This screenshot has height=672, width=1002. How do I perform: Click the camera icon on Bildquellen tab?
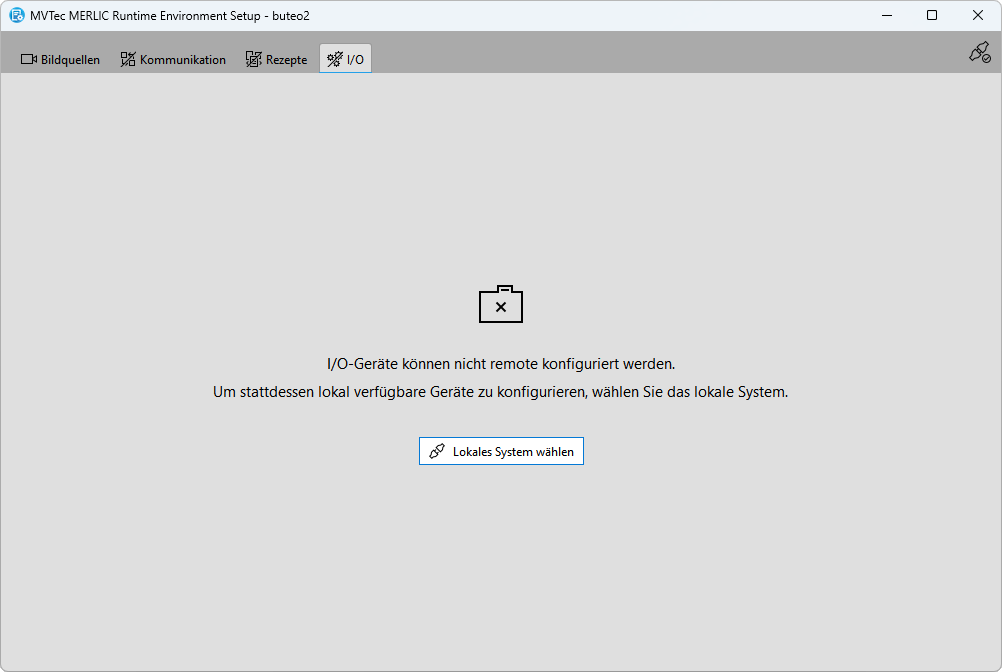click(x=28, y=59)
